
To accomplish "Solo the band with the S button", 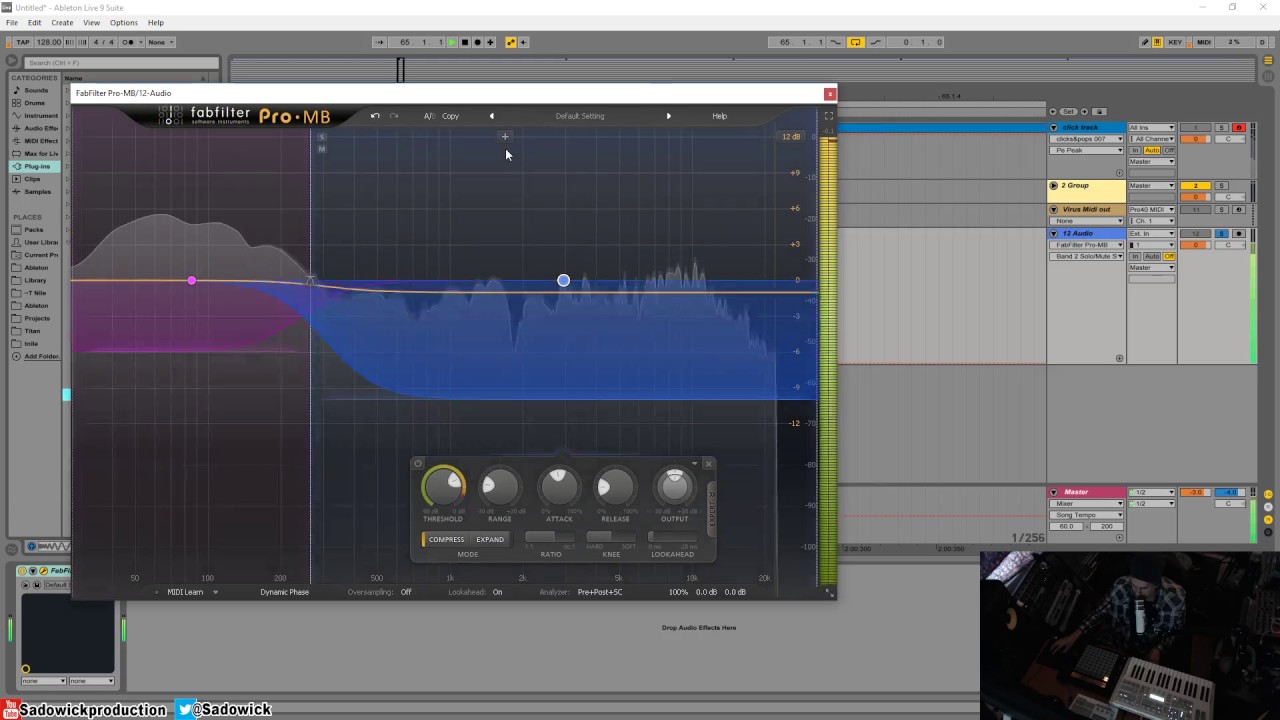I will tap(322, 138).
